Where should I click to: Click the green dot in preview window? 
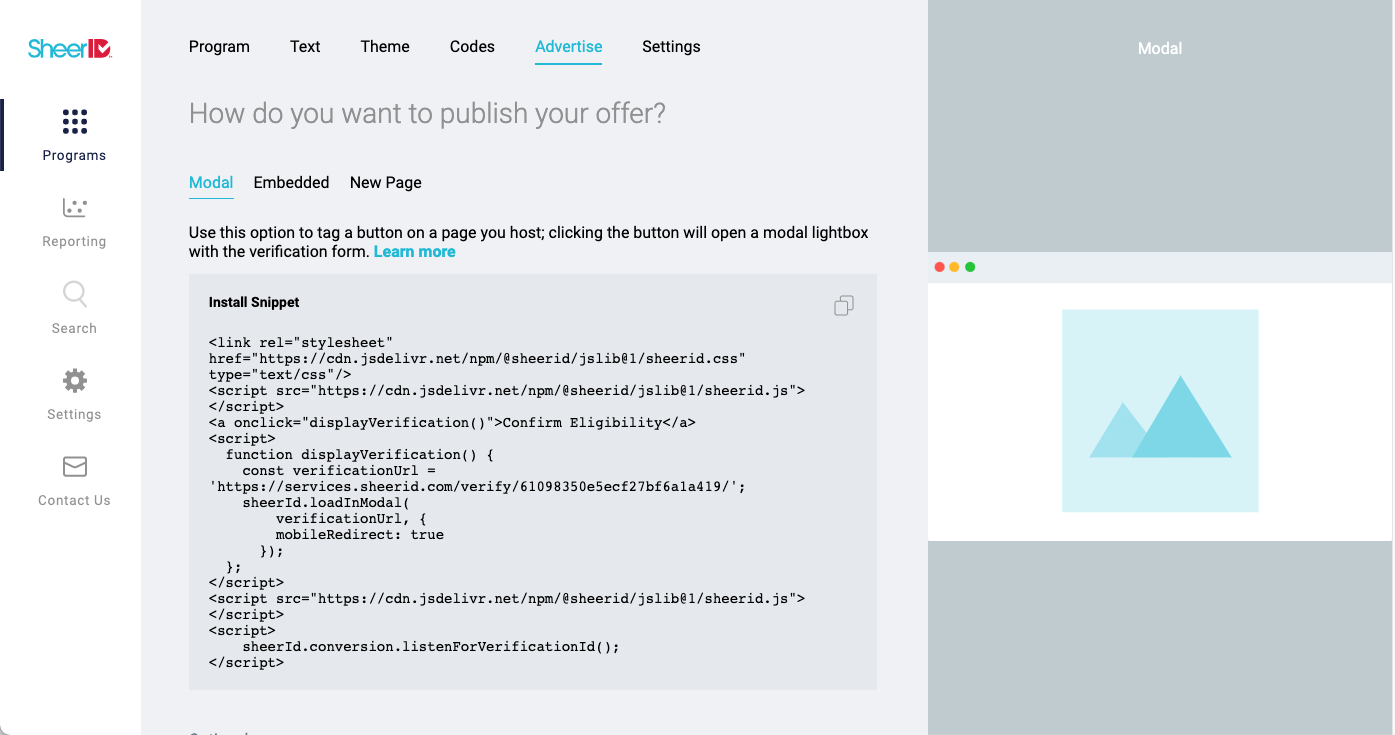970,267
